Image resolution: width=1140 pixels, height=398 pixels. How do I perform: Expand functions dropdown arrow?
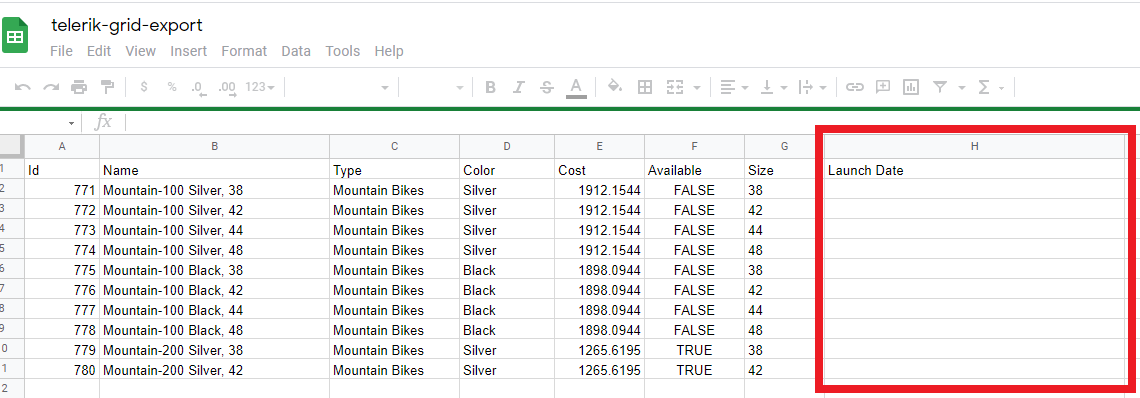point(1001,88)
